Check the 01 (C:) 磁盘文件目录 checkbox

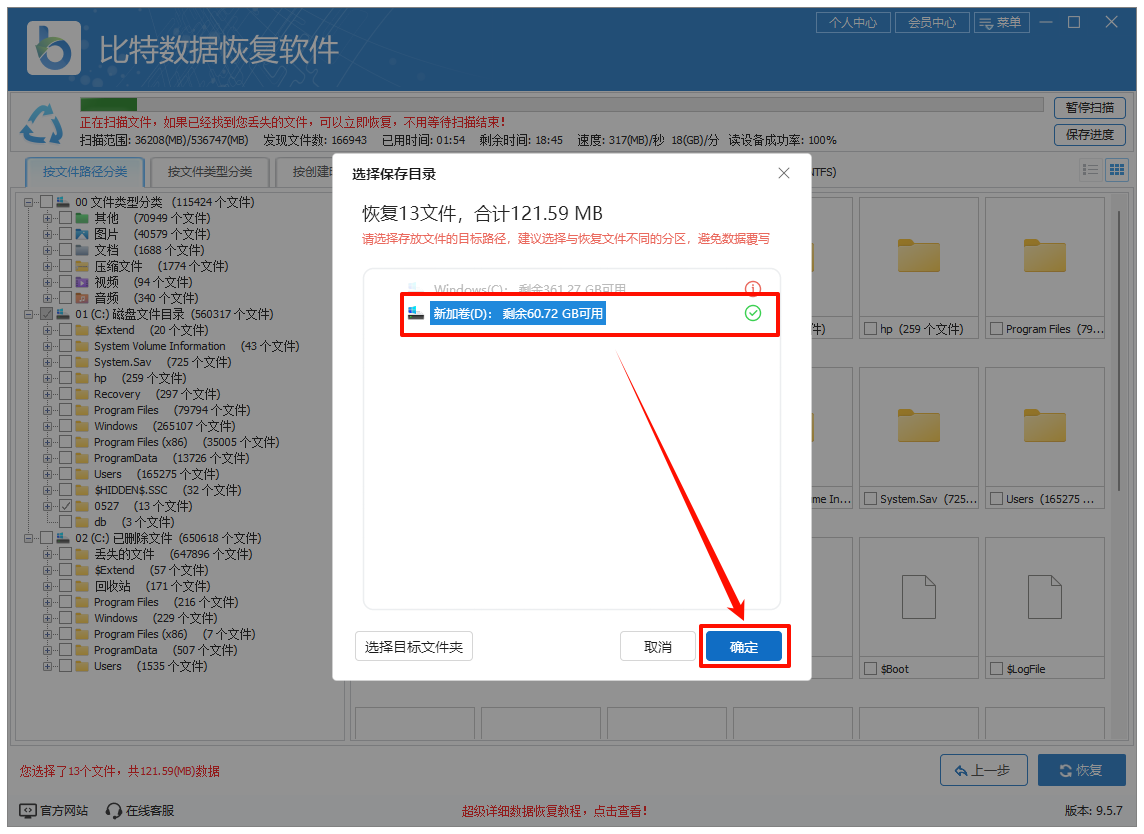click(47, 314)
